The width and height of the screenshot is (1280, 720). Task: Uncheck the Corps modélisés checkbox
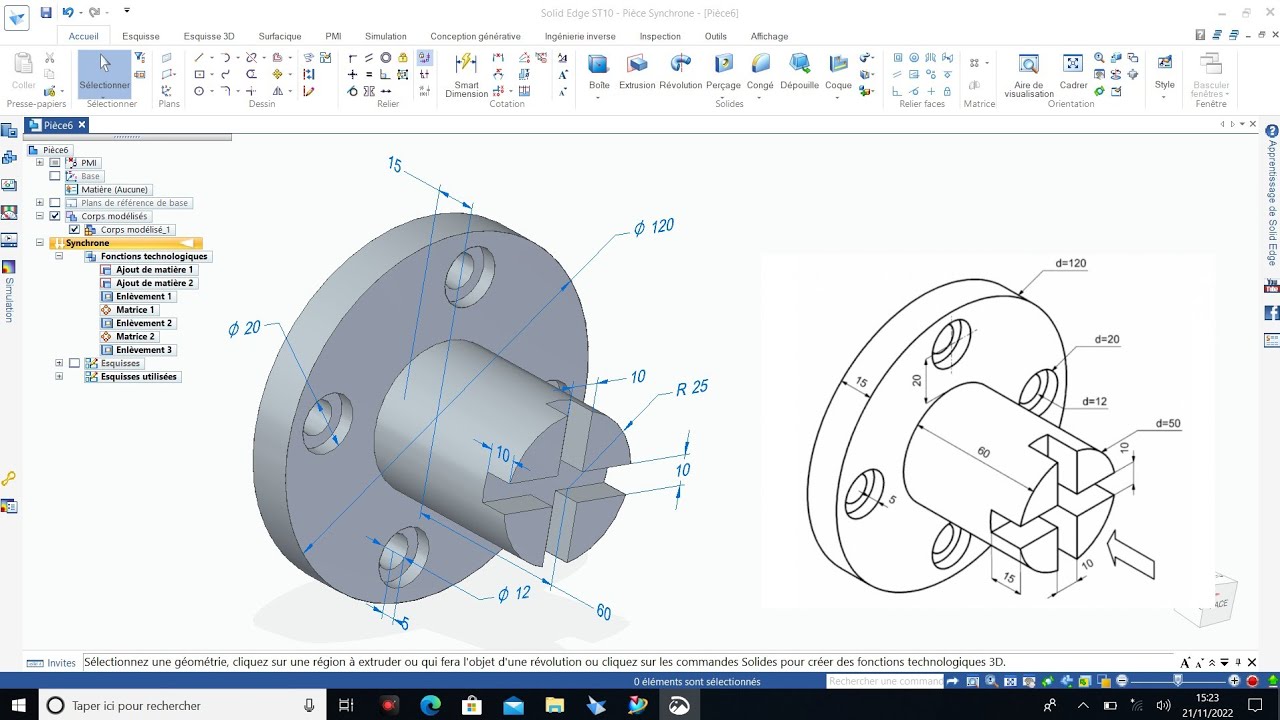click(x=55, y=216)
